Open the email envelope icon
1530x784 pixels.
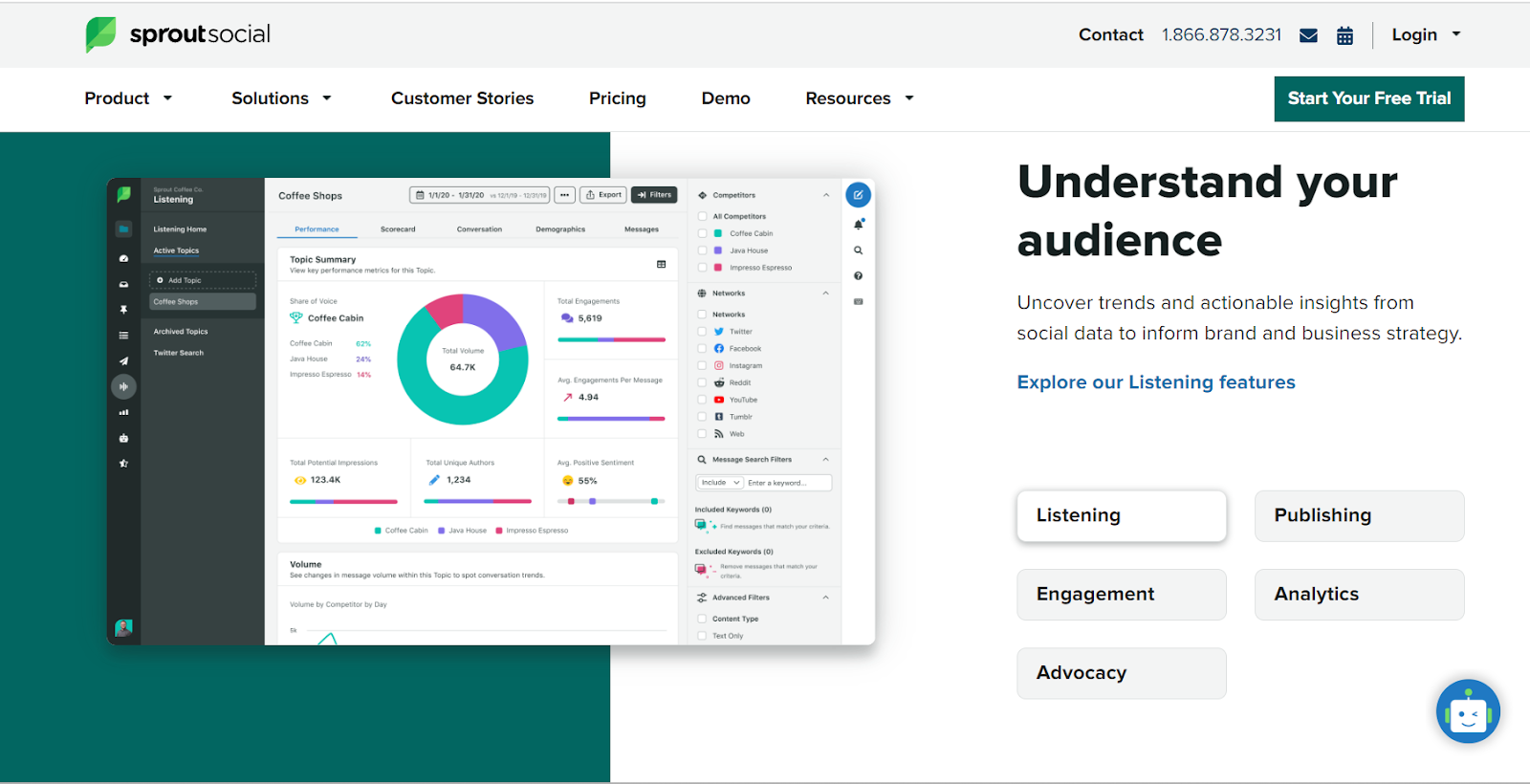pos(1309,35)
